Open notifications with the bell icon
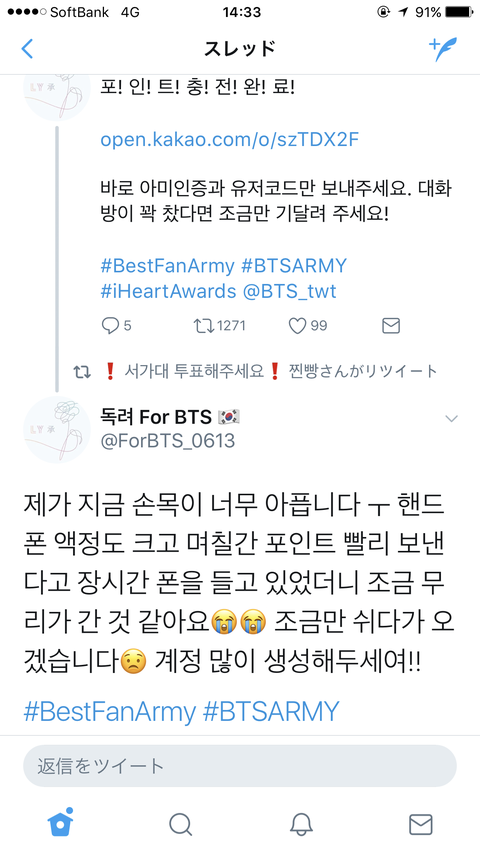Image resolution: width=480 pixels, height=853 pixels. pos(301,824)
